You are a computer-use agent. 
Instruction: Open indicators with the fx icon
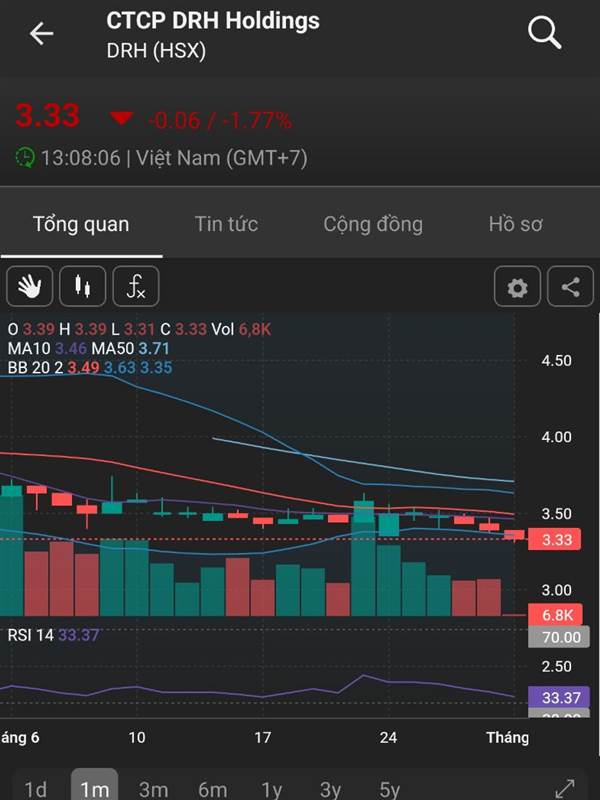136,286
